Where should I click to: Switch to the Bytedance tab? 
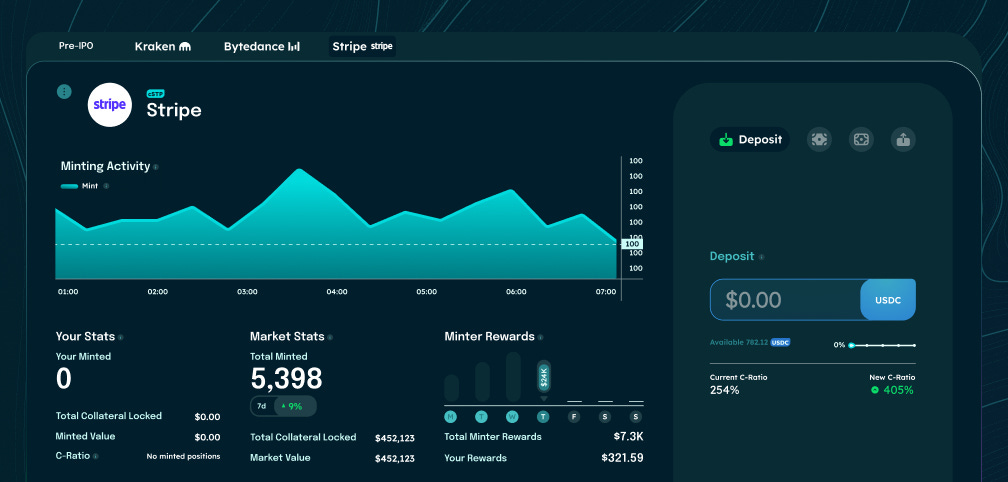[x=262, y=46]
